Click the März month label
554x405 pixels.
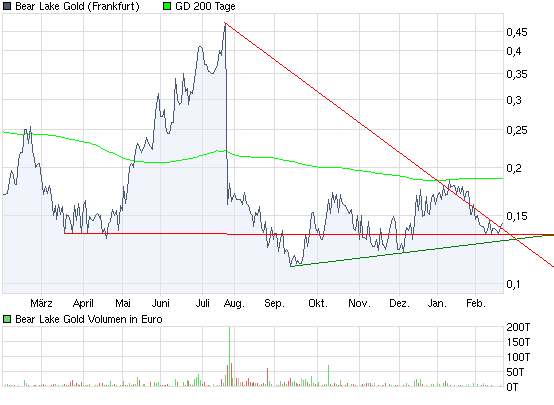(41, 303)
